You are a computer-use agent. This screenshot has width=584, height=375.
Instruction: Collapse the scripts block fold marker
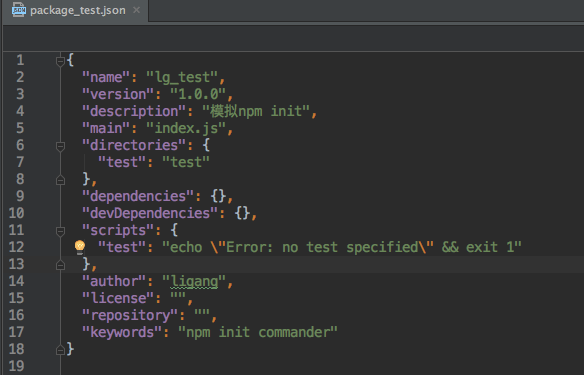pos(60,231)
